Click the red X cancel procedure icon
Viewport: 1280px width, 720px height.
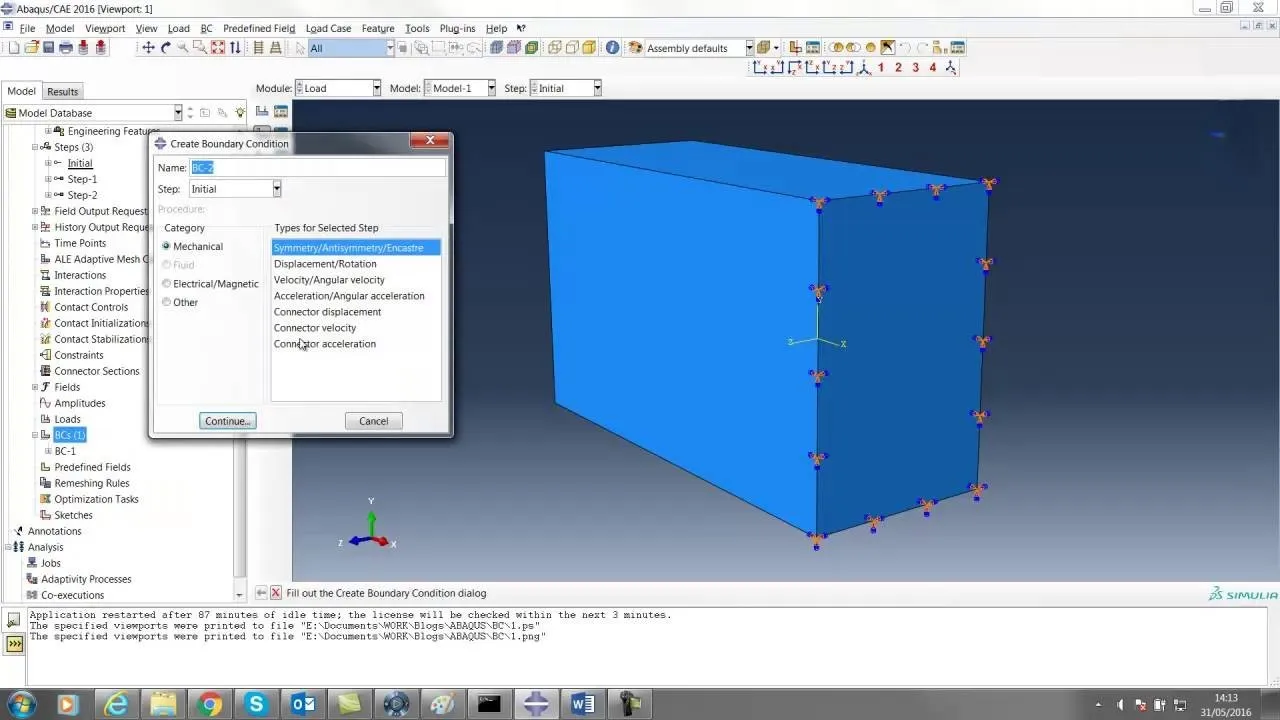276,593
